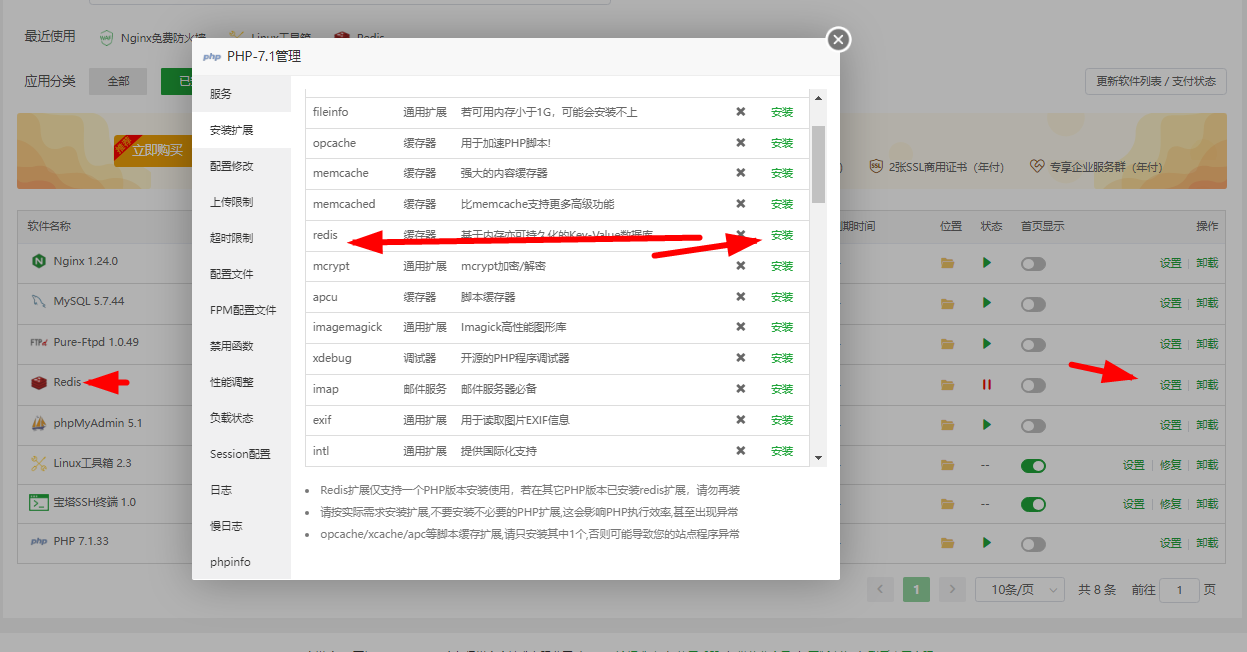
Task: Click the phpMyAdmin icon
Action: pos(39,423)
